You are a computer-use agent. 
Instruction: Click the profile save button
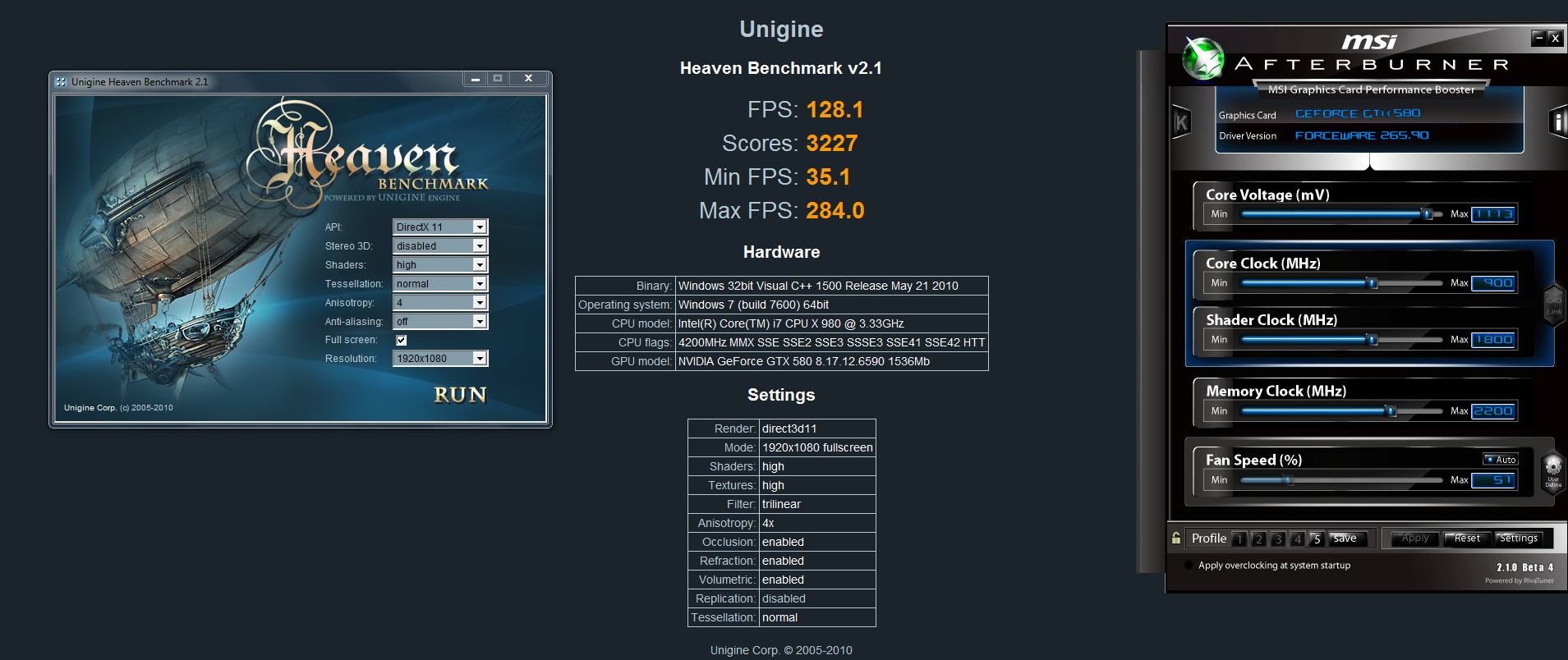[x=1347, y=539]
